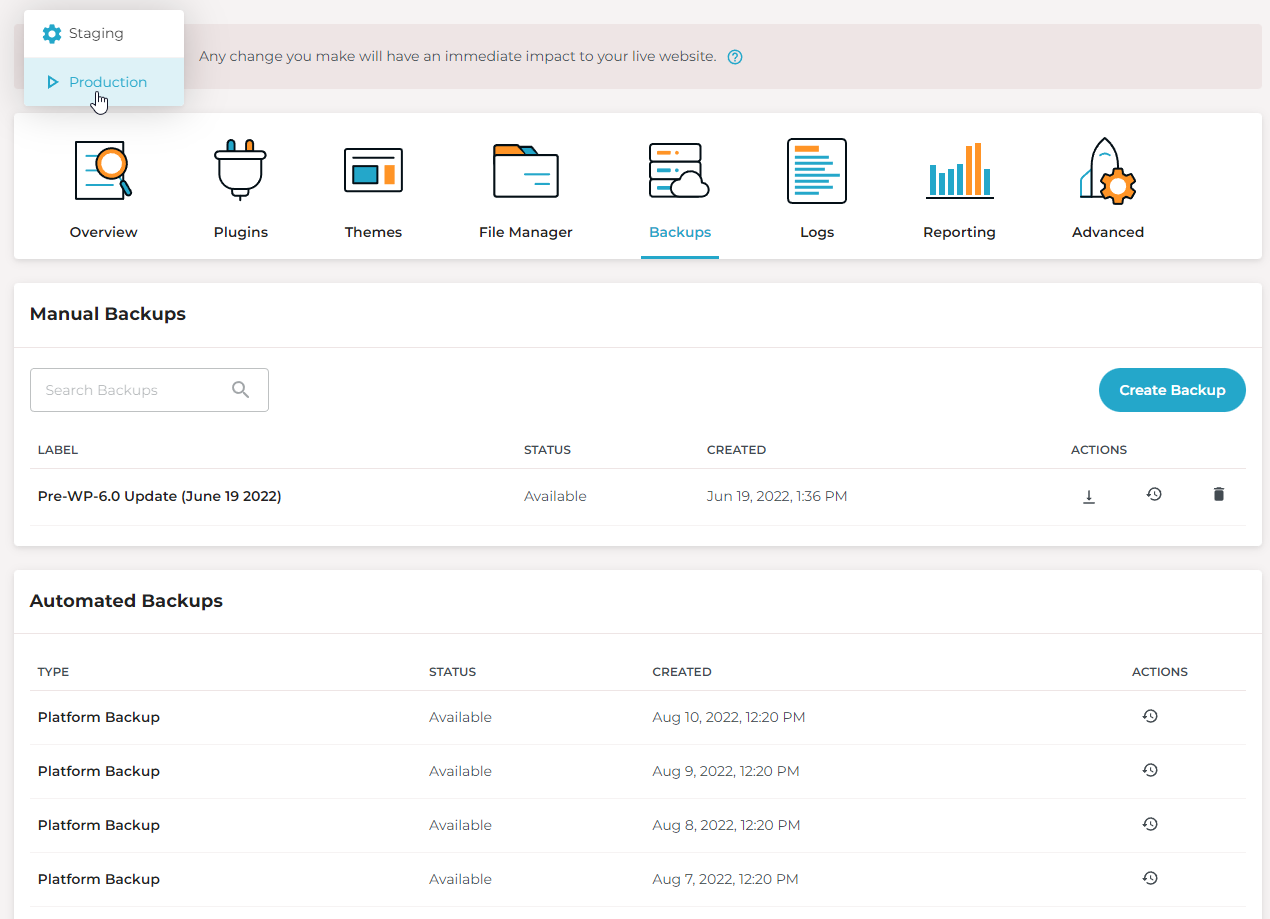Click the Search Backups input field
The width and height of the screenshot is (1270, 919).
(149, 390)
